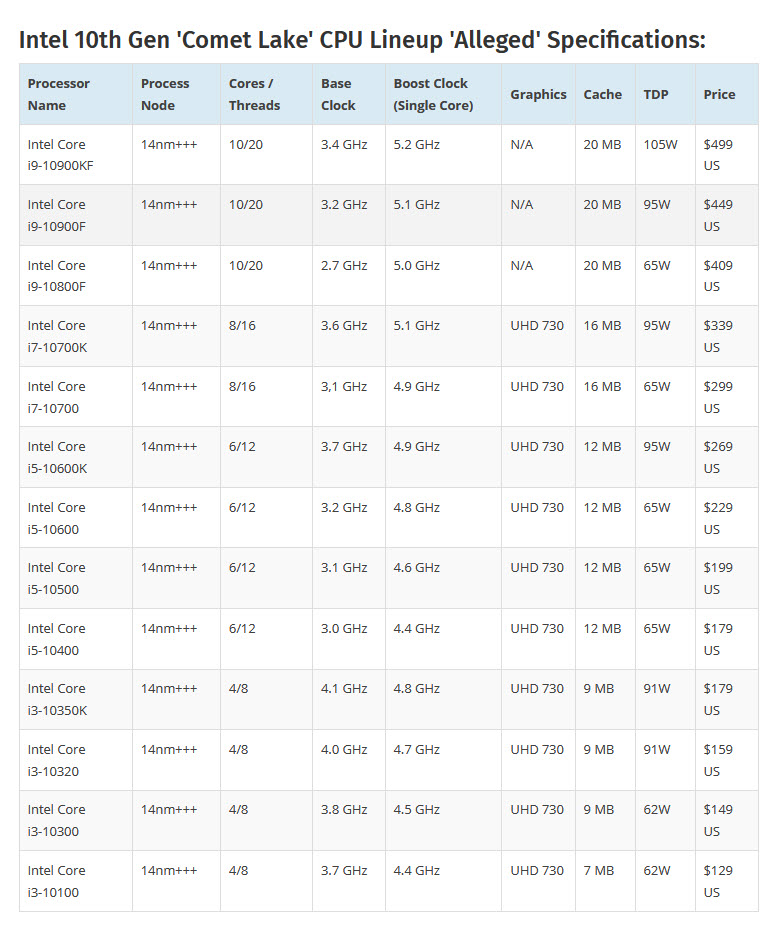Click the page heading about Comet Lake lineup
This screenshot has height=931, width=776.
coord(362,40)
